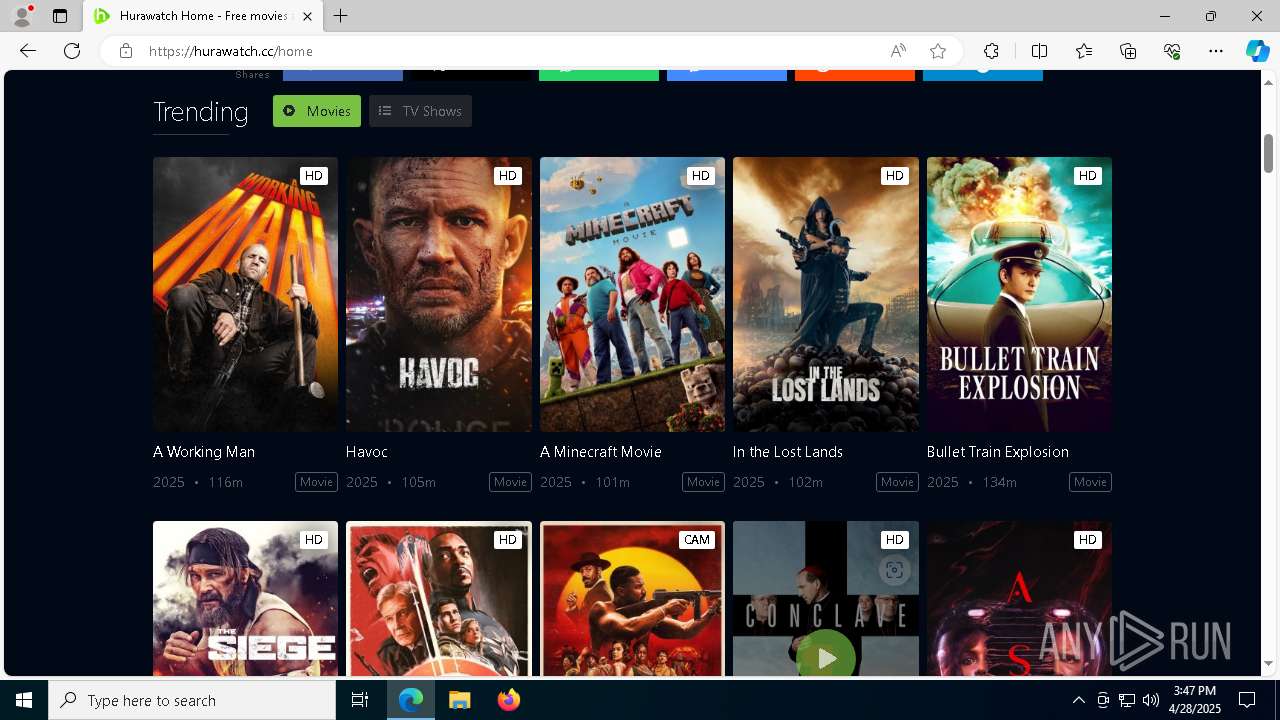Click the A Working Man title link
Viewport: 1280px width, 720px height.
[204, 452]
